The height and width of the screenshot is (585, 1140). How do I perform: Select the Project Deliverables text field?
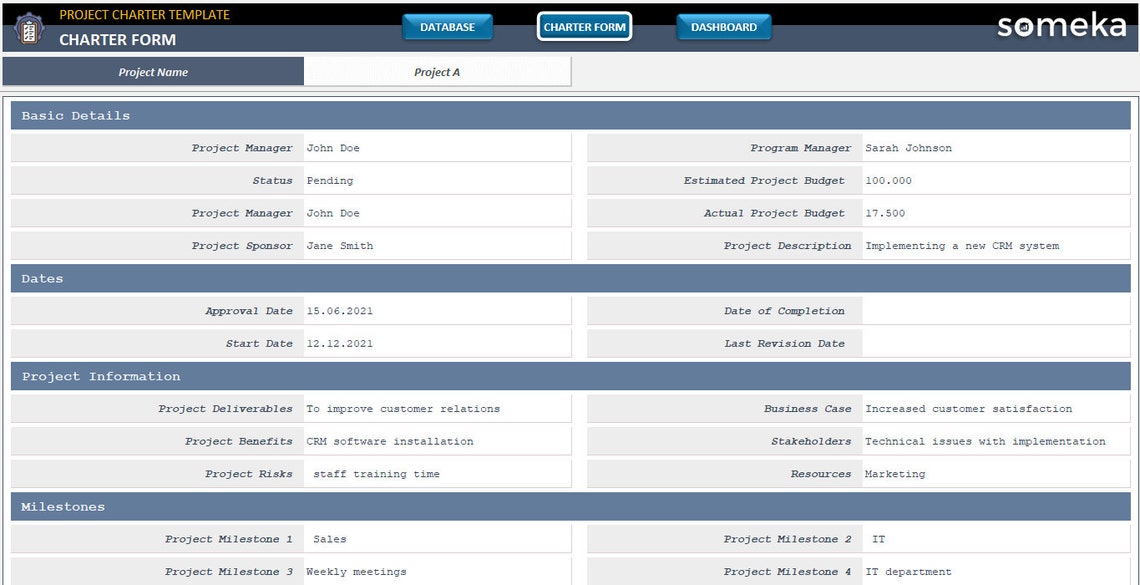(x=435, y=408)
